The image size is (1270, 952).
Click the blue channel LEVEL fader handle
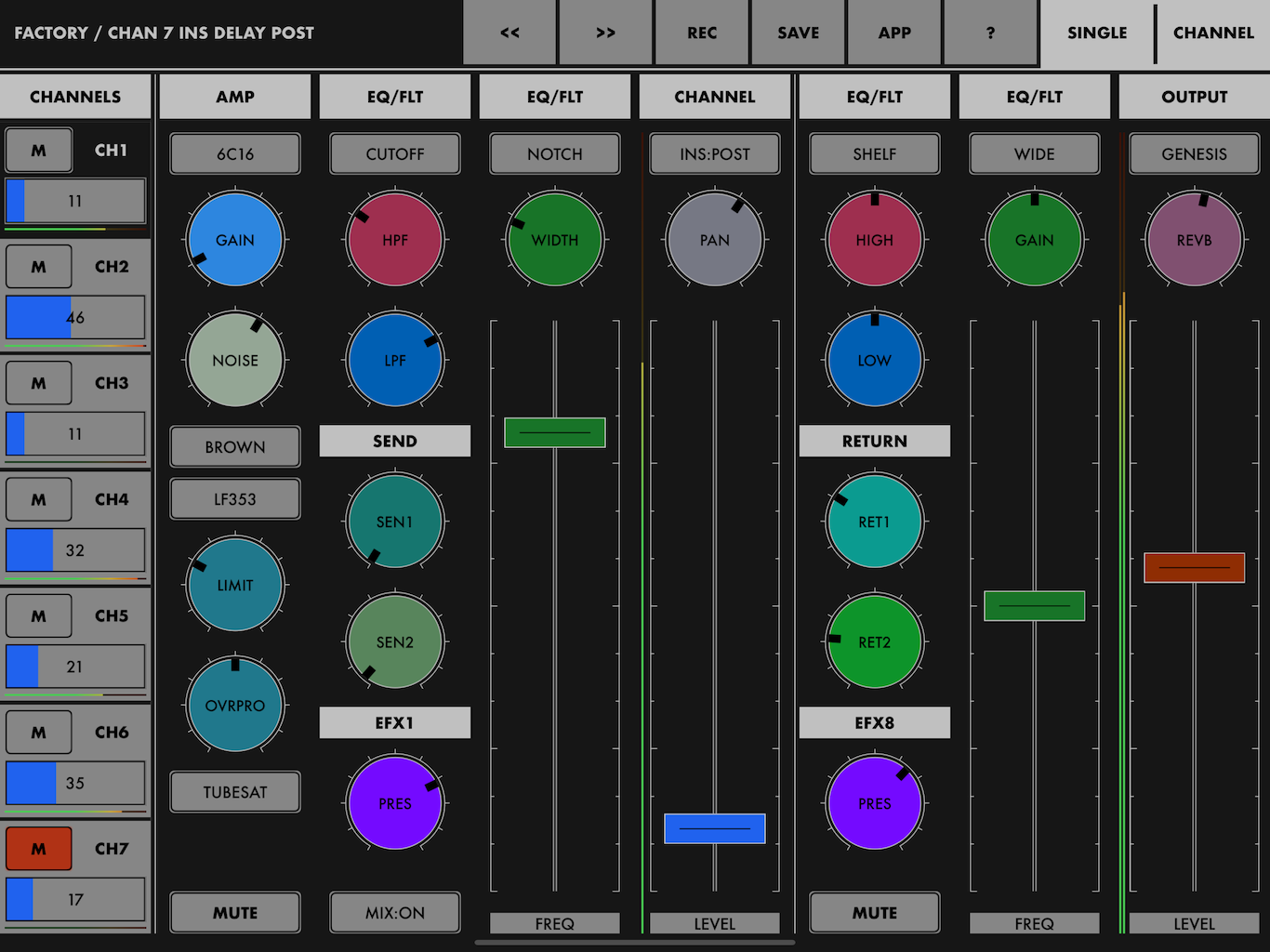tap(715, 828)
